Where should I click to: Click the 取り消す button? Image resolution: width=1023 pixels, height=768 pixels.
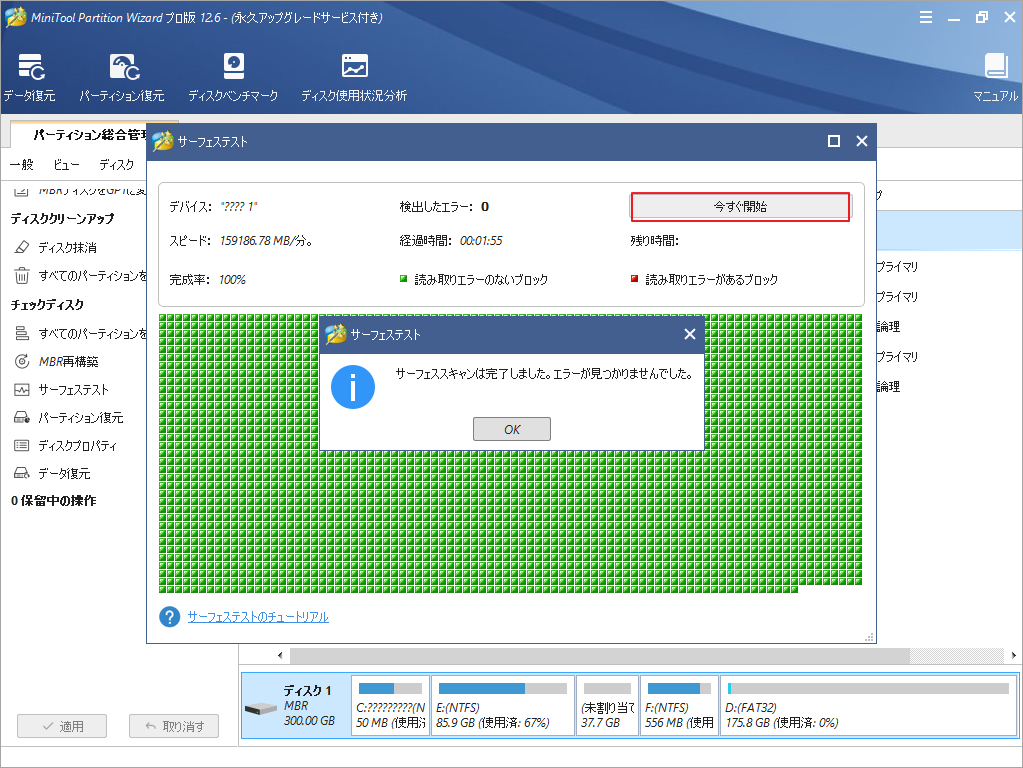coord(174,726)
